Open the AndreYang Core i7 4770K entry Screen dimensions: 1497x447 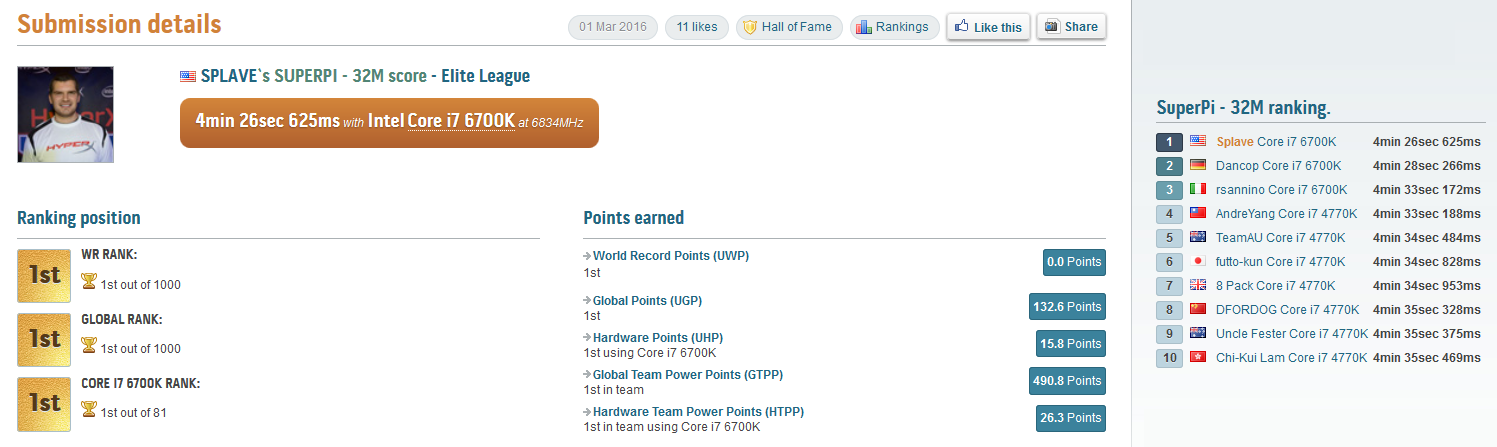point(1286,214)
